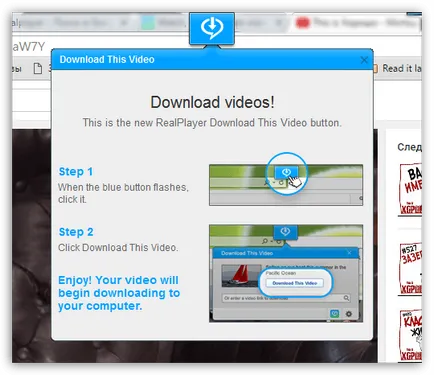
Task: Click the Step 1 illustration image
Action: [286, 185]
